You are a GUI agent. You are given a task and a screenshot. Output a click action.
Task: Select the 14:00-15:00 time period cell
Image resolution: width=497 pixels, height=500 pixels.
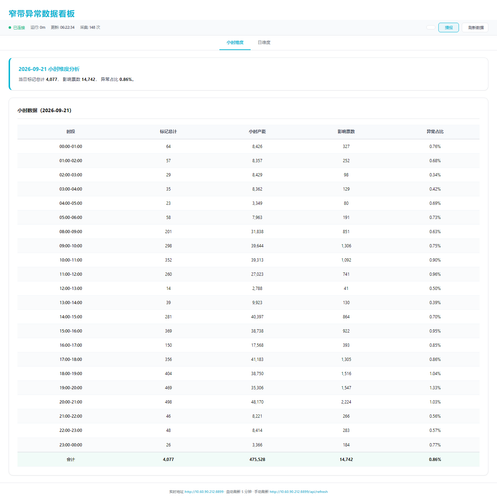(71, 317)
